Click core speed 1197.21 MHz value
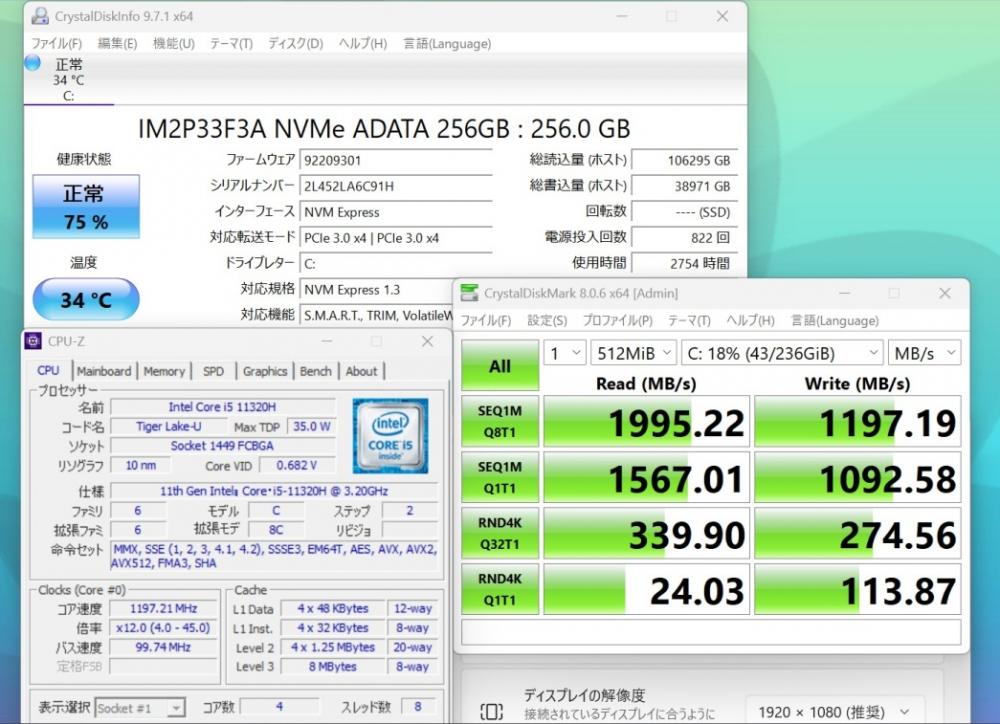Screen dimensions: 1000x724 click(163, 609)
